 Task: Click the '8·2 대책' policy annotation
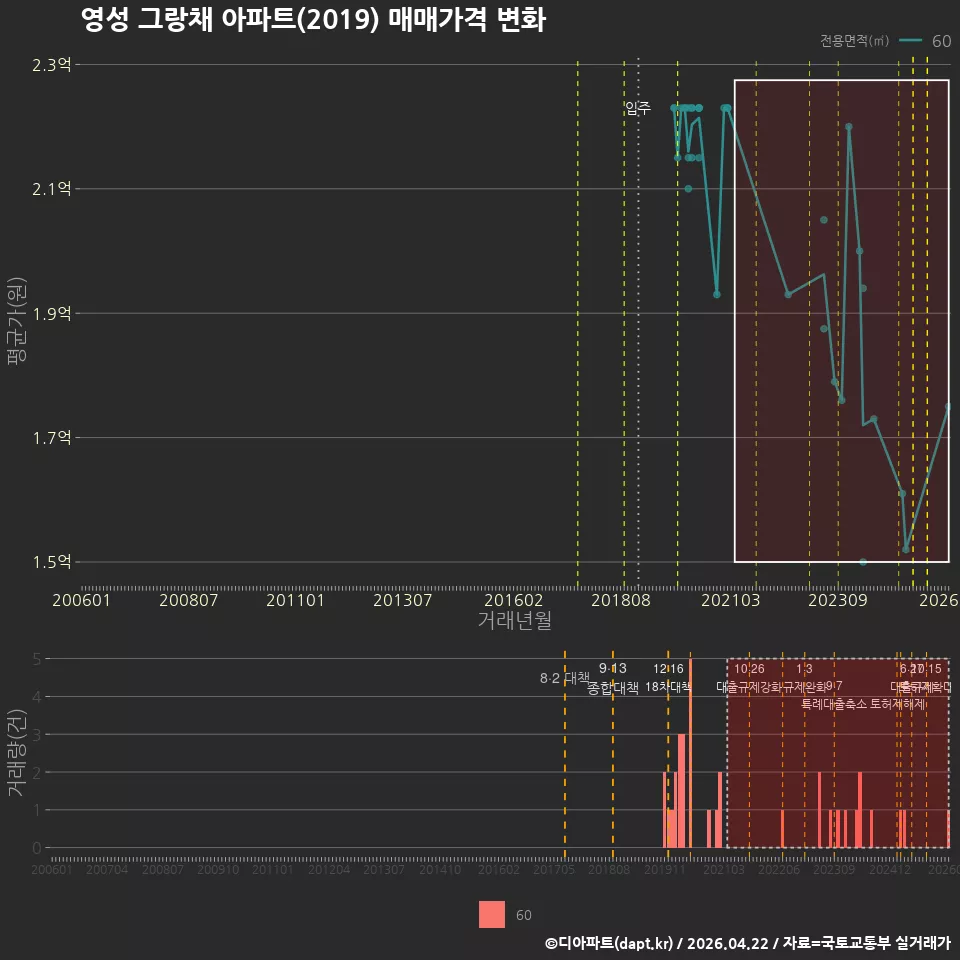[x=564, y=678]
